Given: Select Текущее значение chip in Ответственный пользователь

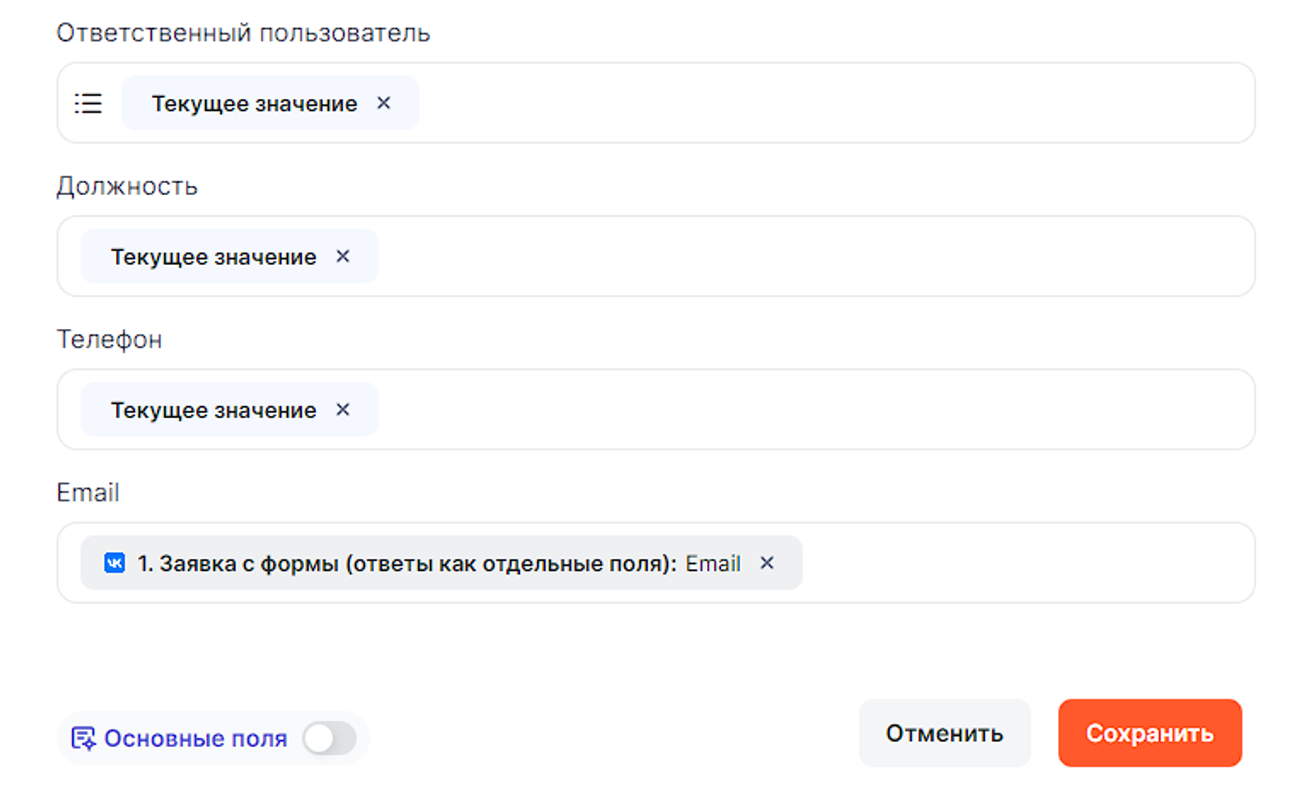Looking at the screenshot, I should pyautogui.click(x=254, y=104).
